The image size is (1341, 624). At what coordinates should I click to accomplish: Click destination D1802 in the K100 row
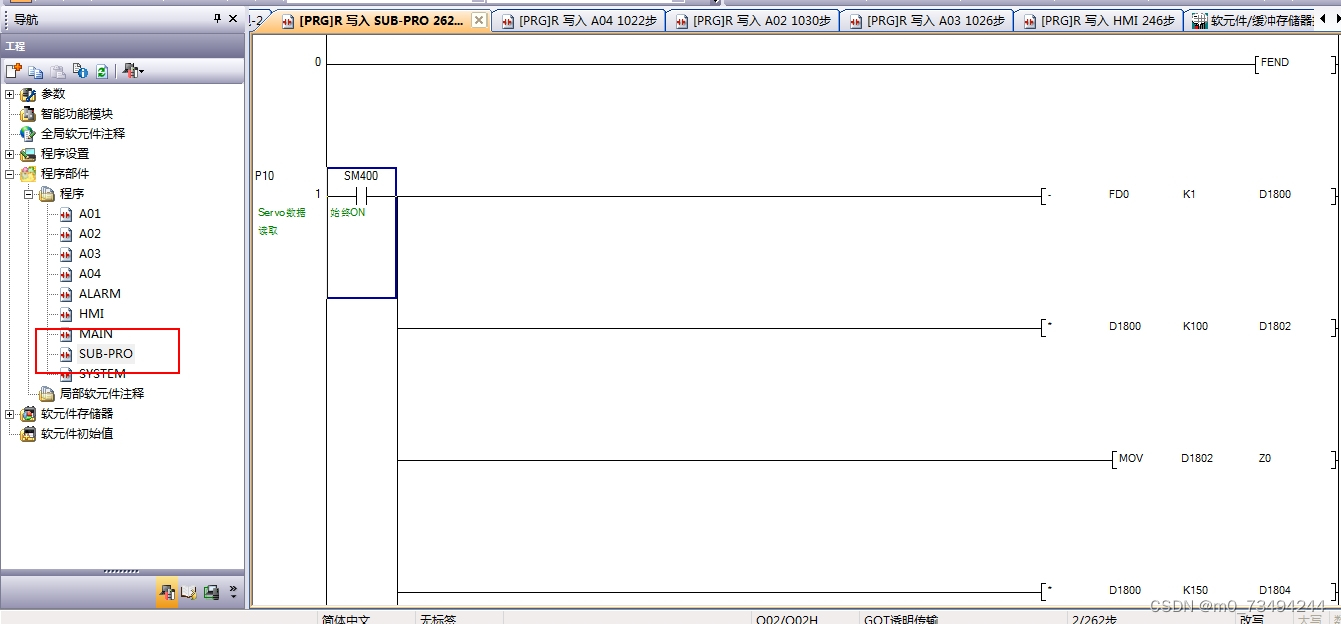click(1275, 326)
